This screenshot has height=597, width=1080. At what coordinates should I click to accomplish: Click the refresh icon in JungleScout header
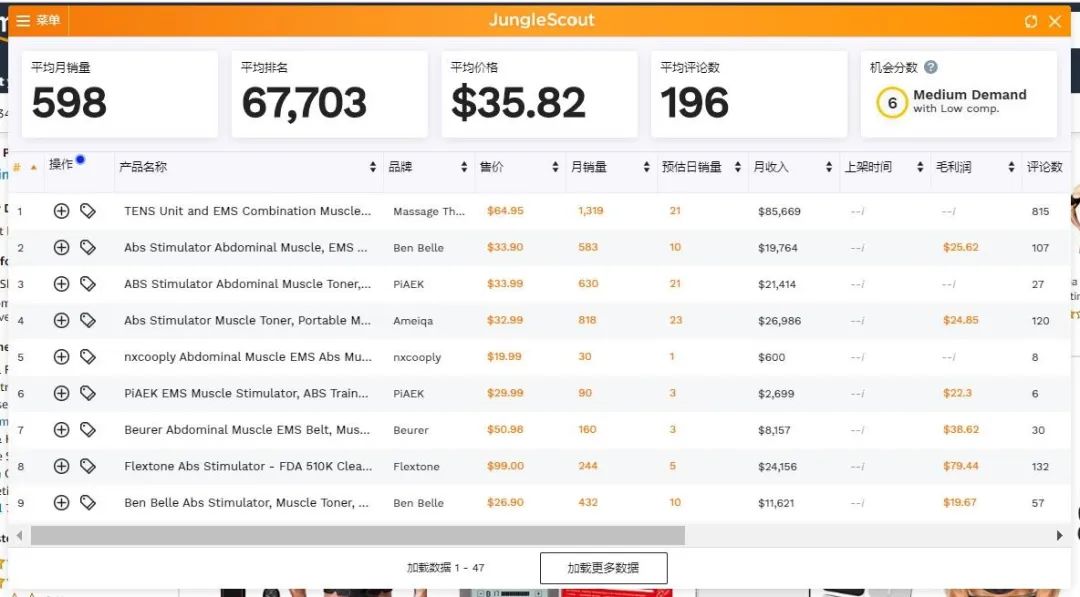1030,21
